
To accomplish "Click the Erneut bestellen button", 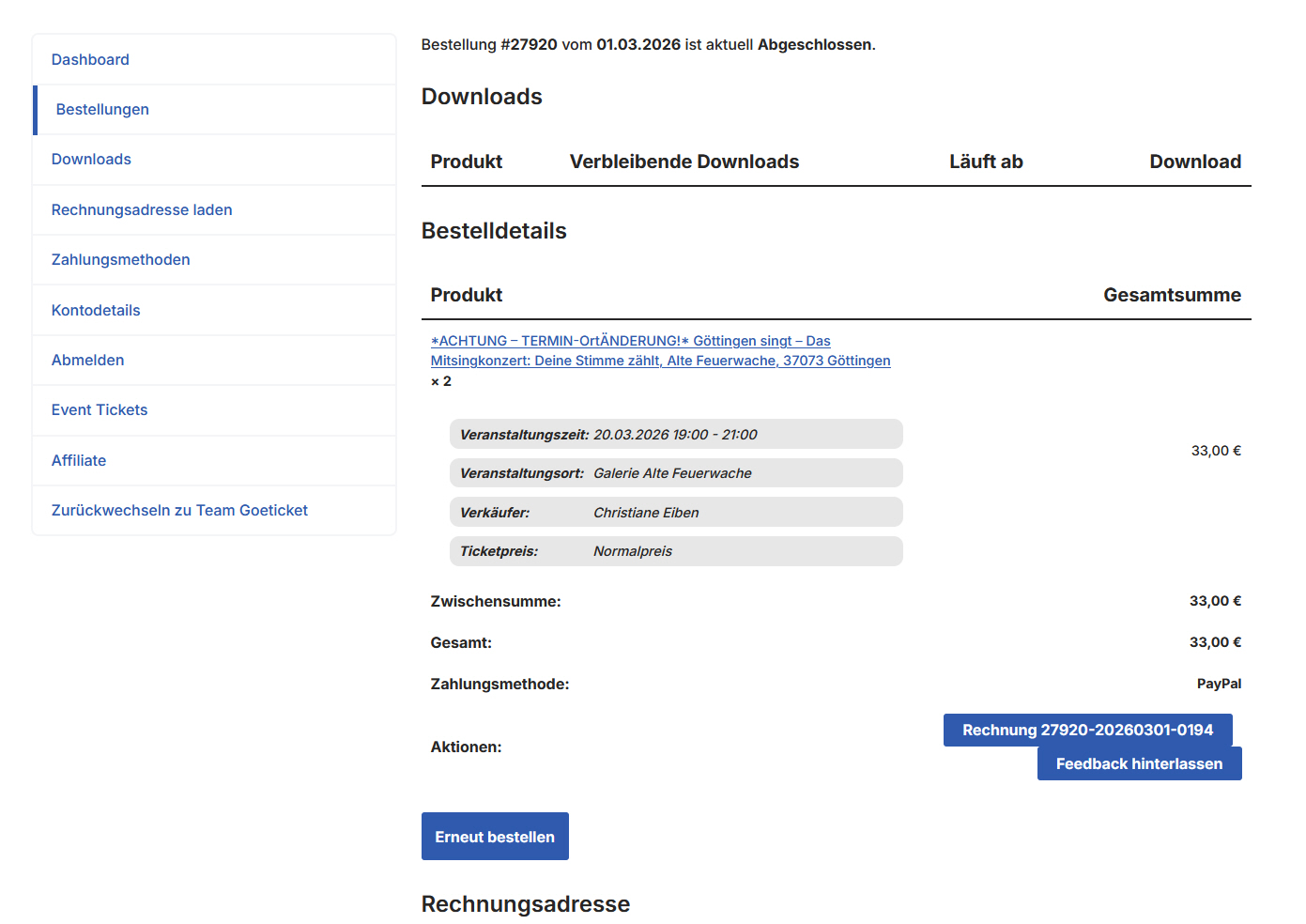I will pyautogui.click(x=495, y=837).
